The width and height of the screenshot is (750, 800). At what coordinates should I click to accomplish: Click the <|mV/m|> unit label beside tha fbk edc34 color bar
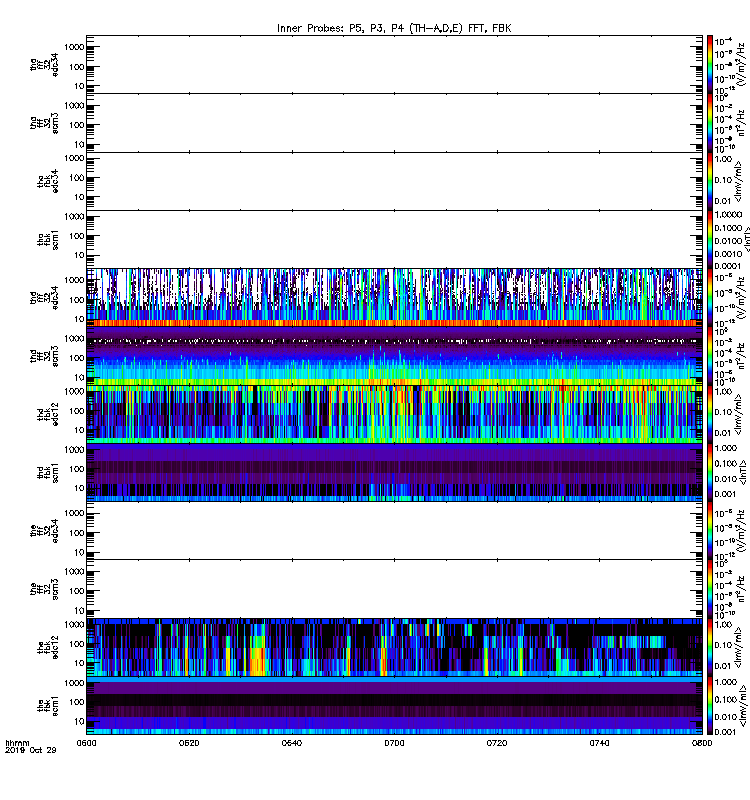point(738,181)
